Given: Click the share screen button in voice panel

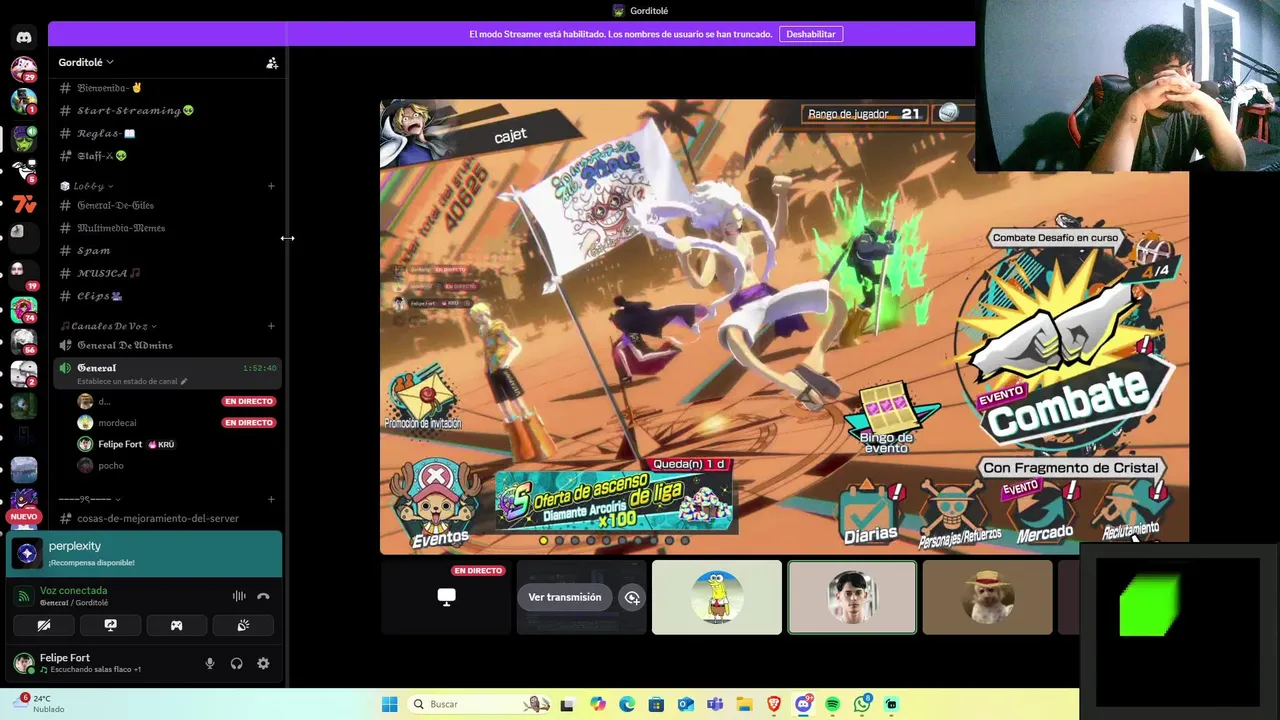Looking at the screenshot, I should click(110, 625).
